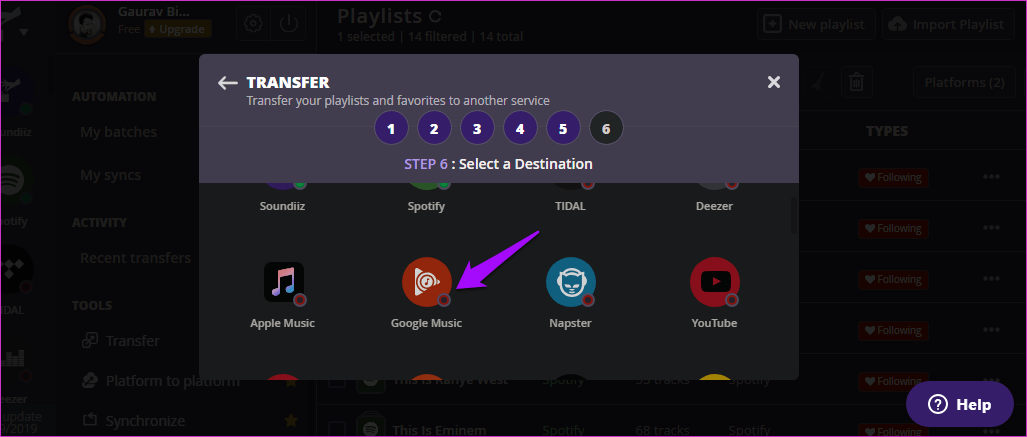This screenshot has height=437, width=1027.
Task: Tick checkbox for This Is Eminem
Action: (x=336, y=430)
